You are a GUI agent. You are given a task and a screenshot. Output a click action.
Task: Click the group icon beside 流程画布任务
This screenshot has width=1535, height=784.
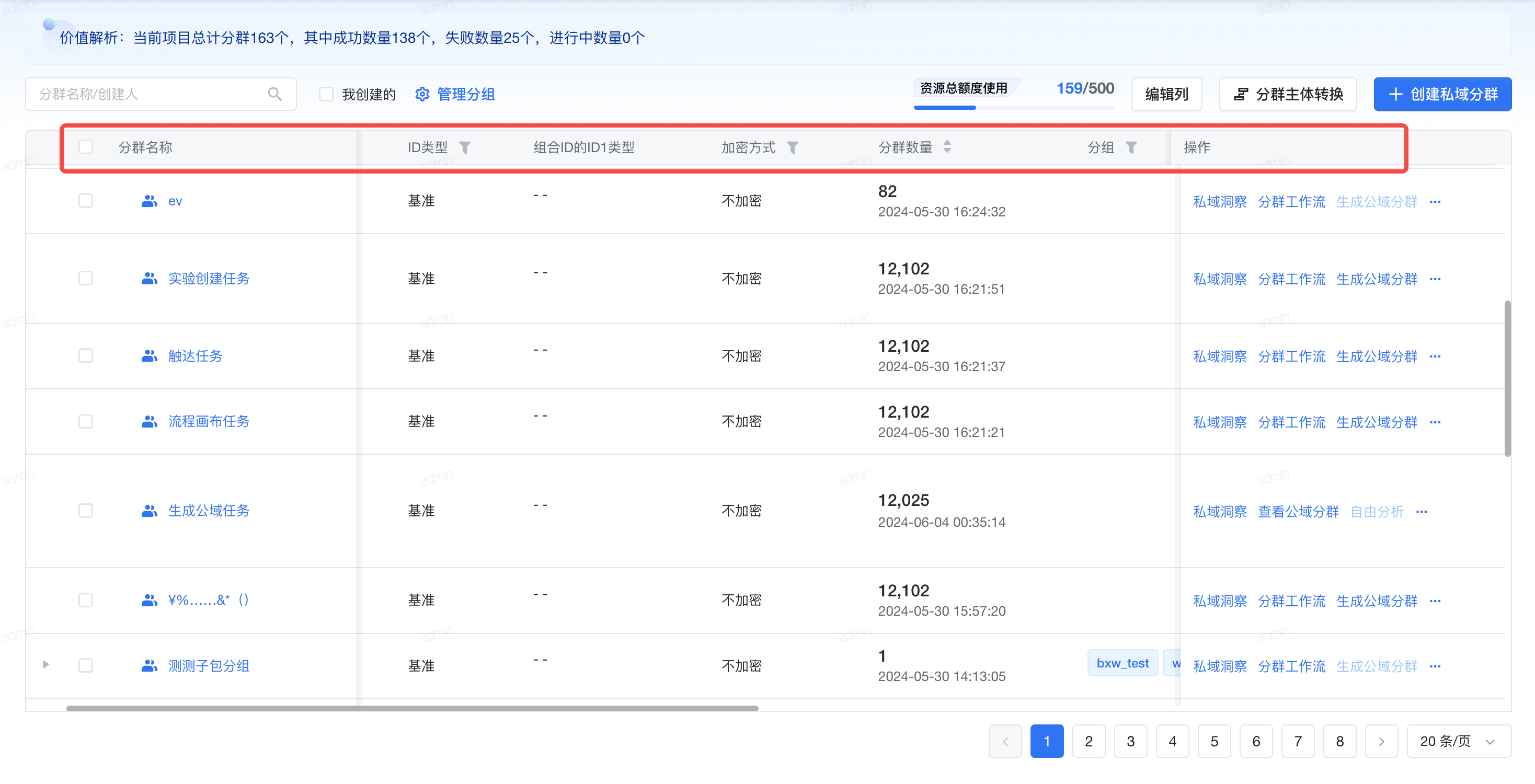pyautogui.click(x=150, y=422)
